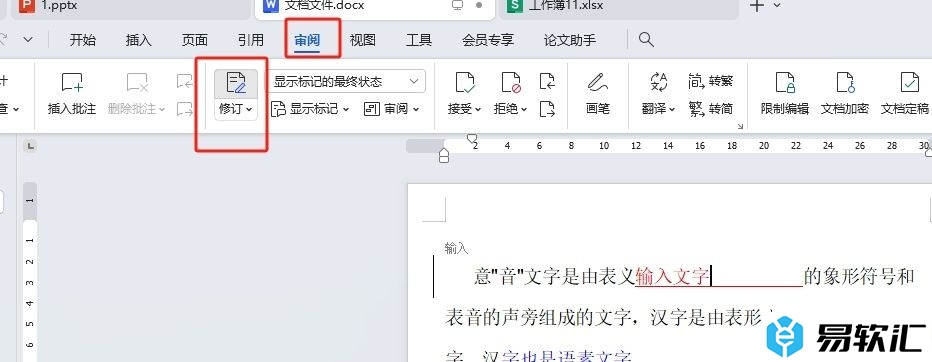Click the Accept (接受) change icon
The width and height of the screenshot is (932, 362).
coord(464,83)
